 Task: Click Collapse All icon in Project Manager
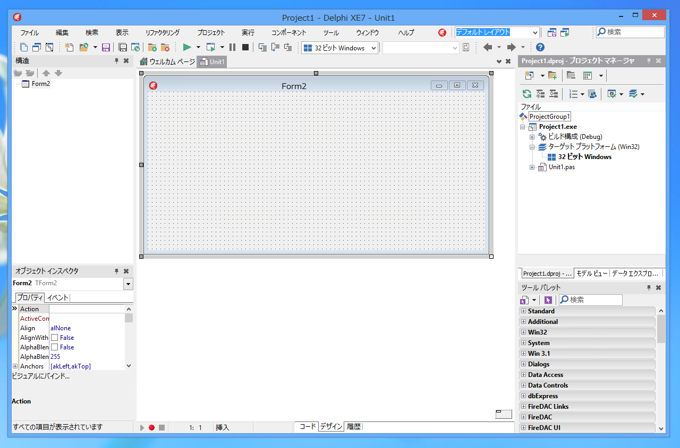click(554, 94)
